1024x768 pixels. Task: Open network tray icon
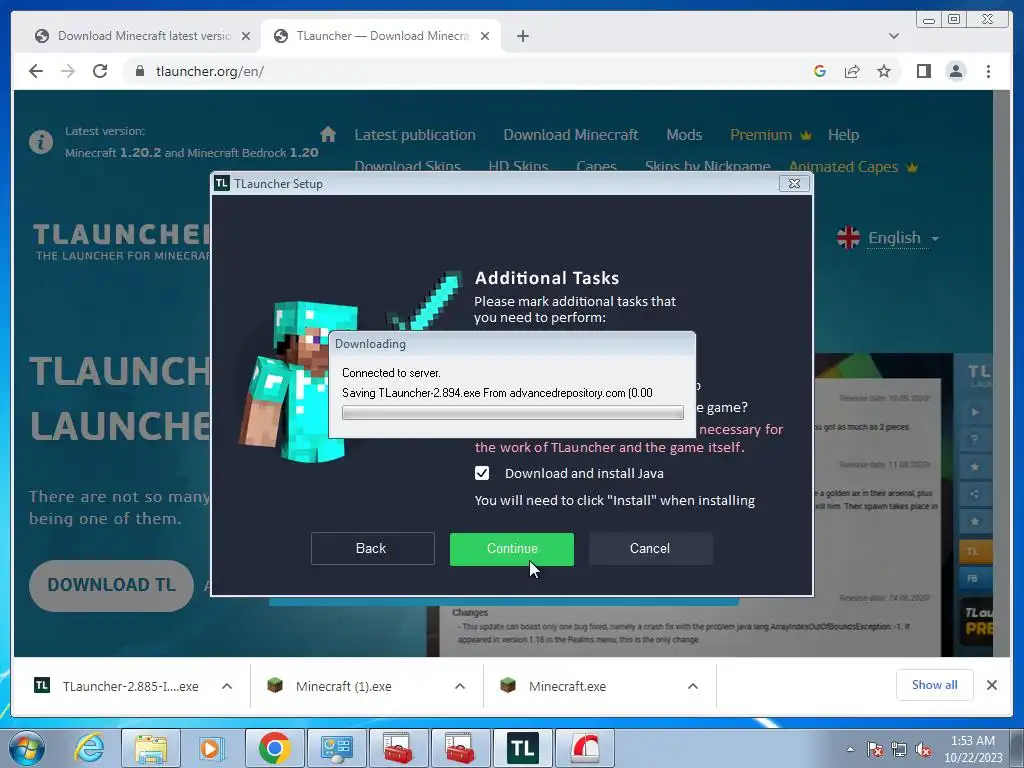pyautogui.click(x=899, y=750)
